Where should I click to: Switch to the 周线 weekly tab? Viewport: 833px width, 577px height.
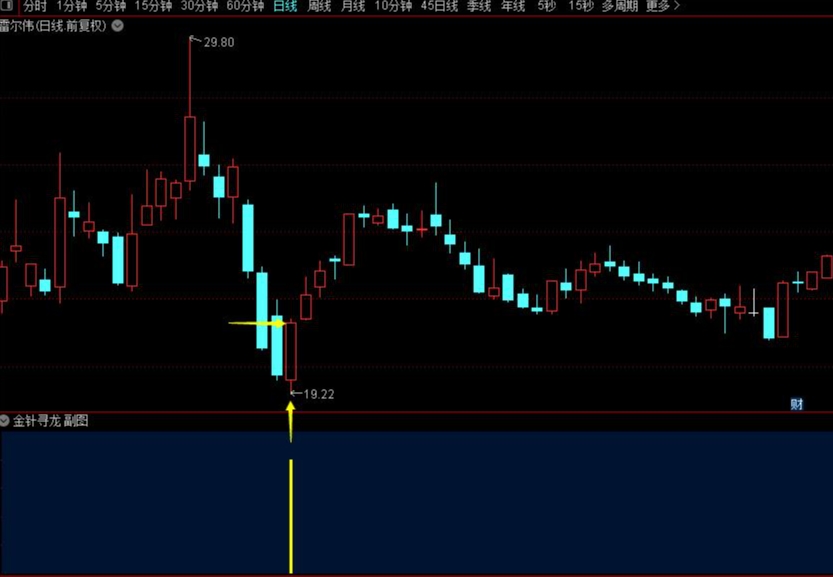click(x=319, y=6)
